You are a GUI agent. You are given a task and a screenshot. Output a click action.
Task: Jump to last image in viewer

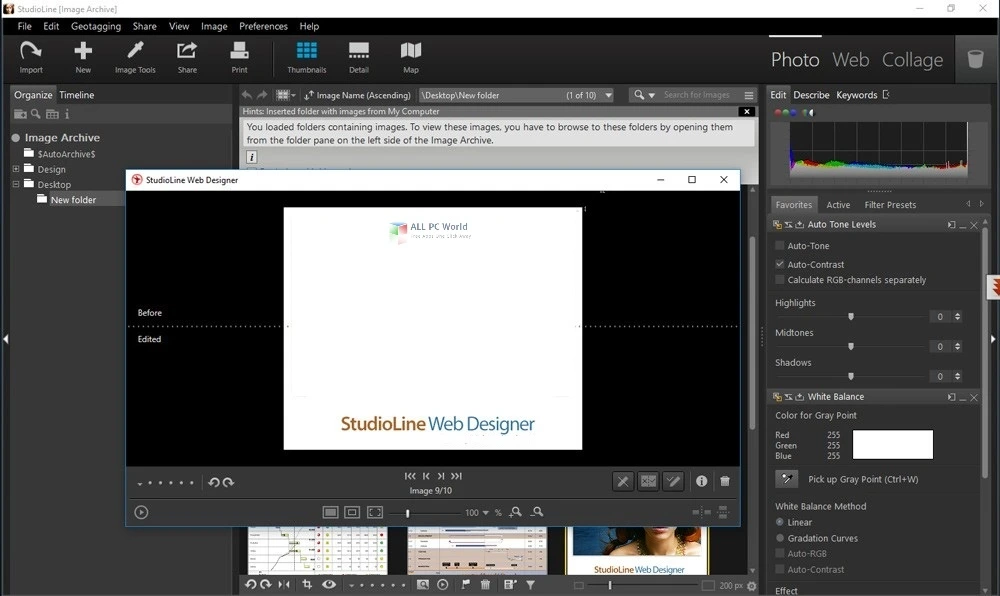coord(457,476)
